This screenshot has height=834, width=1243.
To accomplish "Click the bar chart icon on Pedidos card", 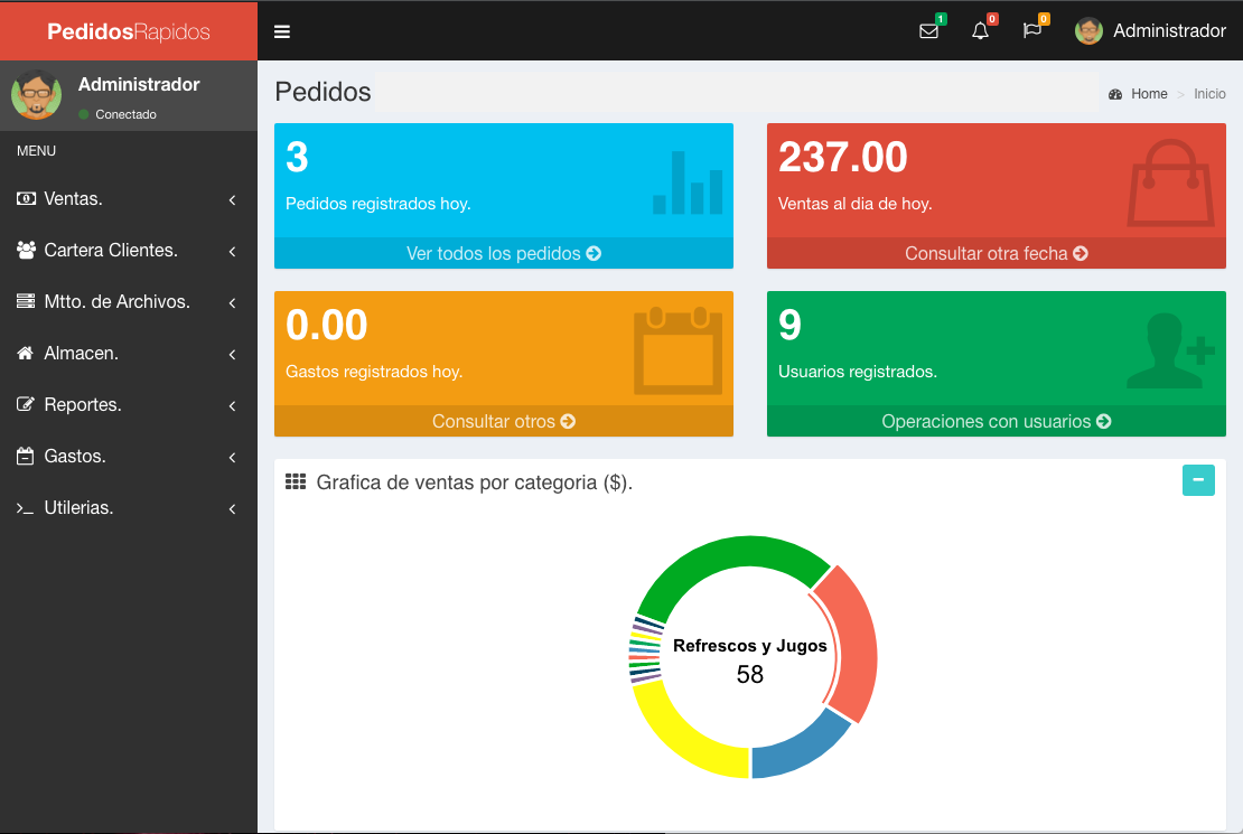I will (687, 184).
